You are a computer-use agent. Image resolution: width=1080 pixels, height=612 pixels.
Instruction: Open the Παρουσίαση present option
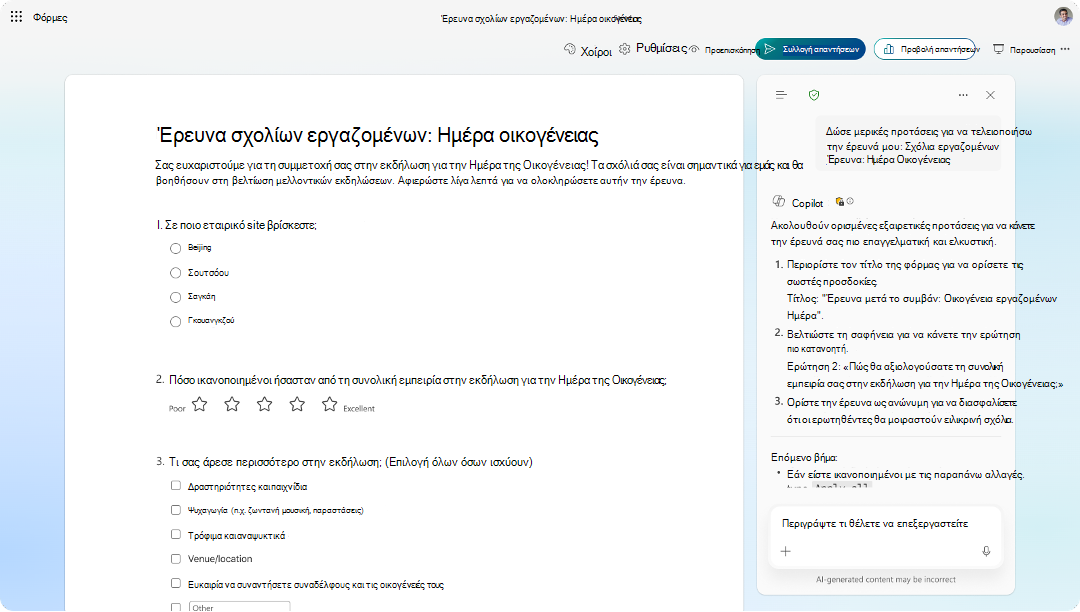tap(1024, 50)
